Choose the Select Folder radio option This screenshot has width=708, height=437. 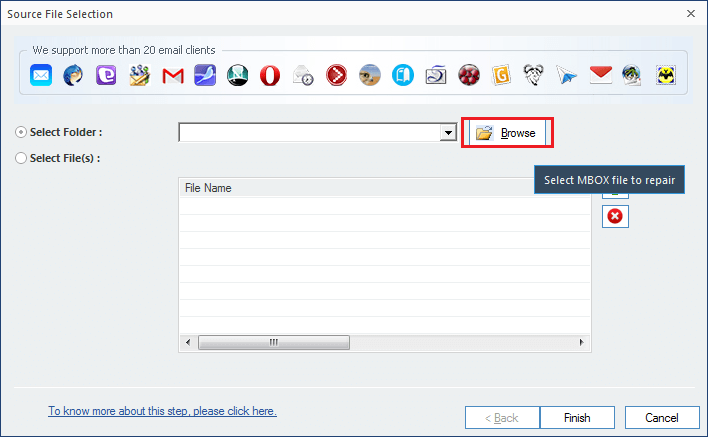(21, 132)
